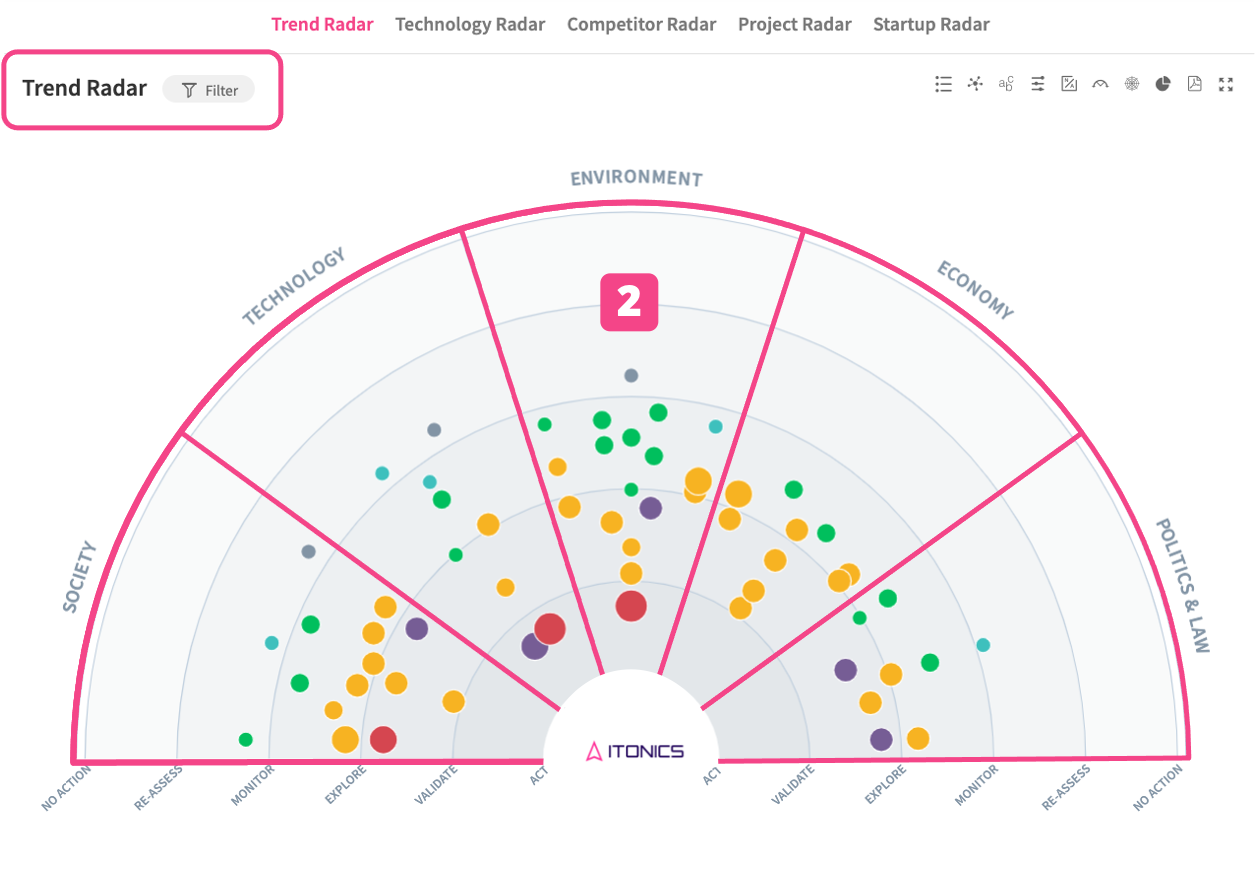Toggle the abc text labels icon

(1006, 85)
